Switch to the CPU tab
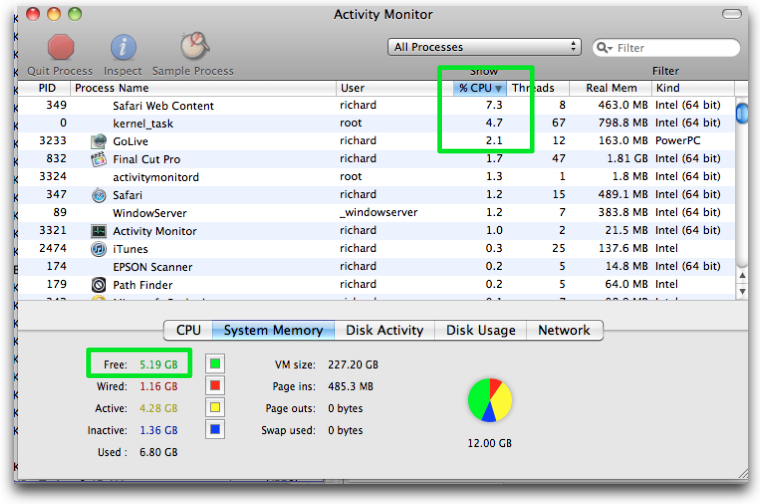The height and width of the screenshot is (504, 760). 188,330
